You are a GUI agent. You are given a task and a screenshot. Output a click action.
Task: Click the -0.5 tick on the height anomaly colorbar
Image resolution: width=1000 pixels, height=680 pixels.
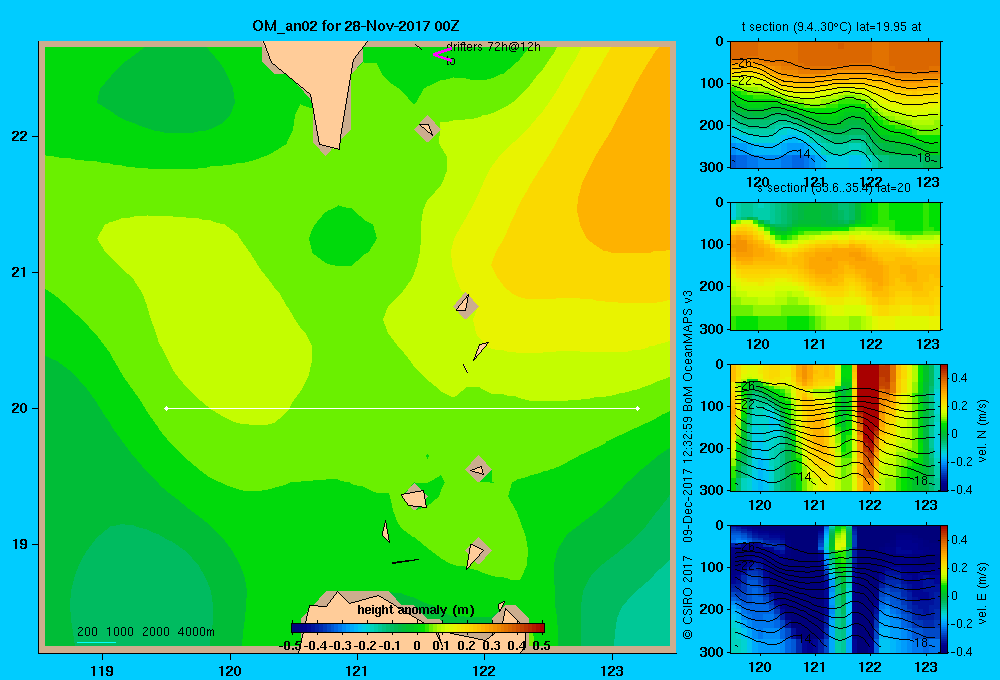pyautogui.click(x=290, y=646)
